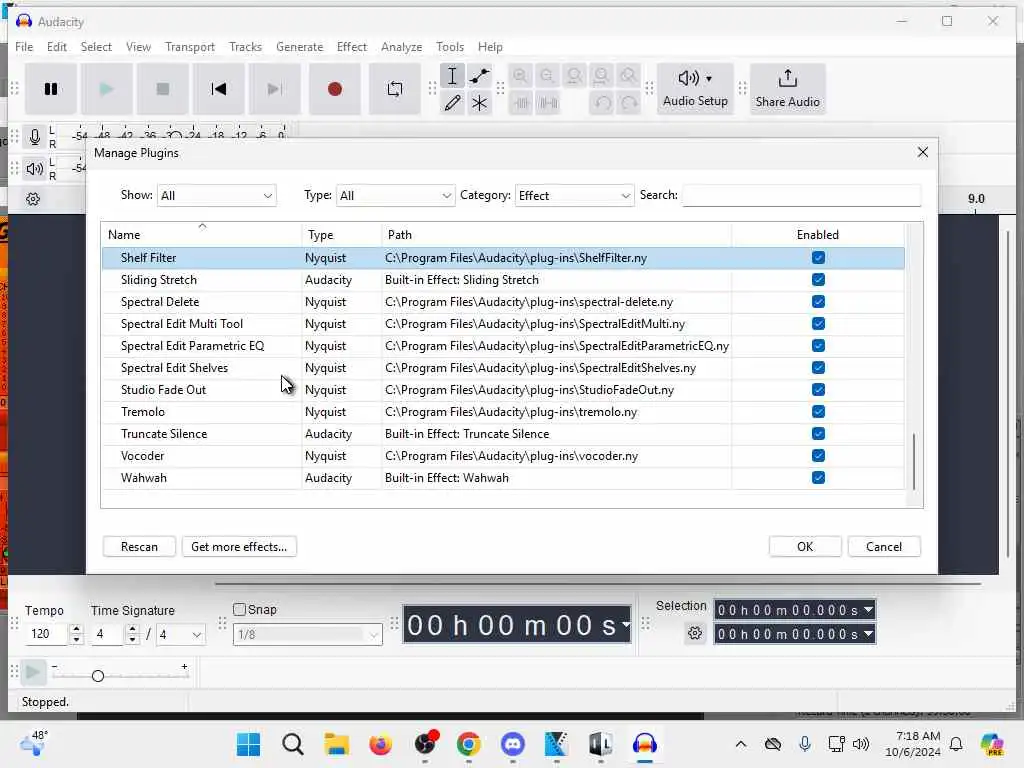1024x768 pixels.
Task: Click the Silence audio selection icon
Action: pos(547,103)
